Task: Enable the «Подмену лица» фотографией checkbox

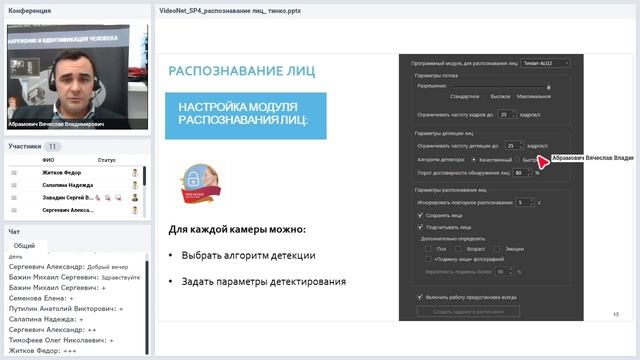Action: (428, 259)
